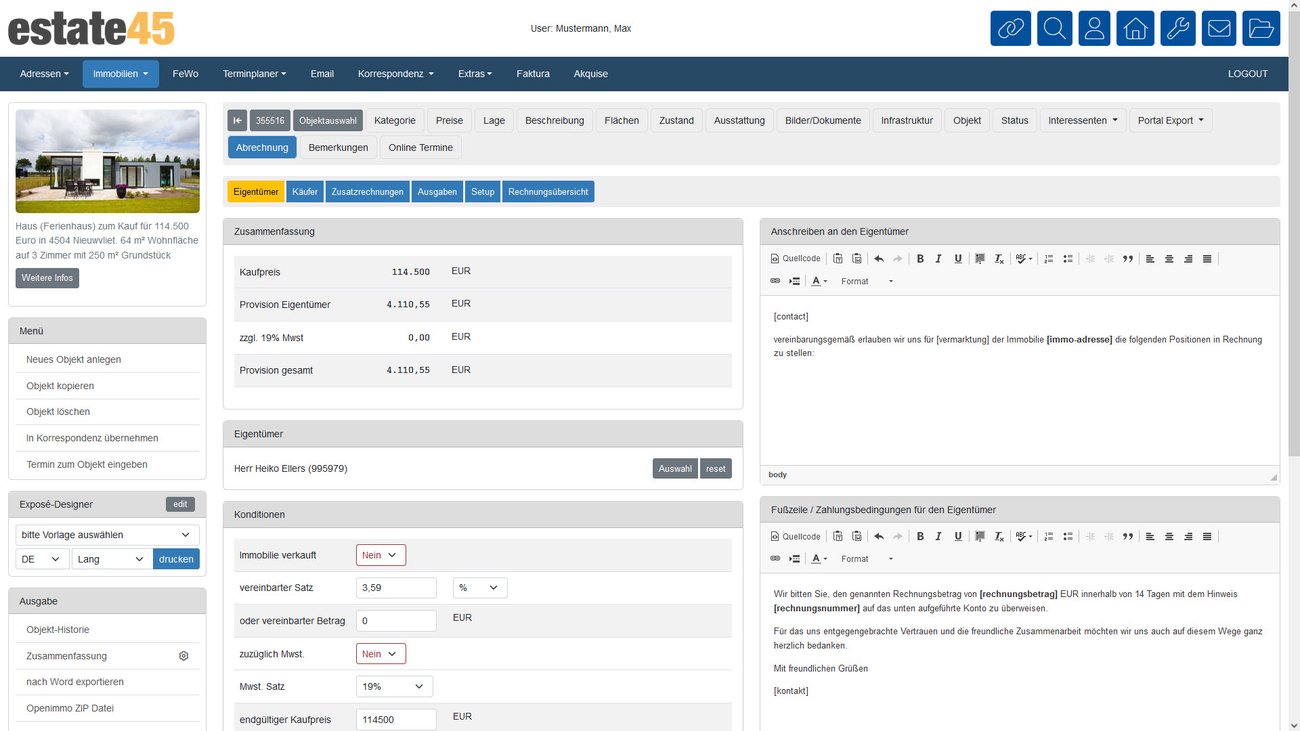The image size is (1300, 731).
Task: Insert bullet list in Anschreiben editor
Action: coord(1068,259)
